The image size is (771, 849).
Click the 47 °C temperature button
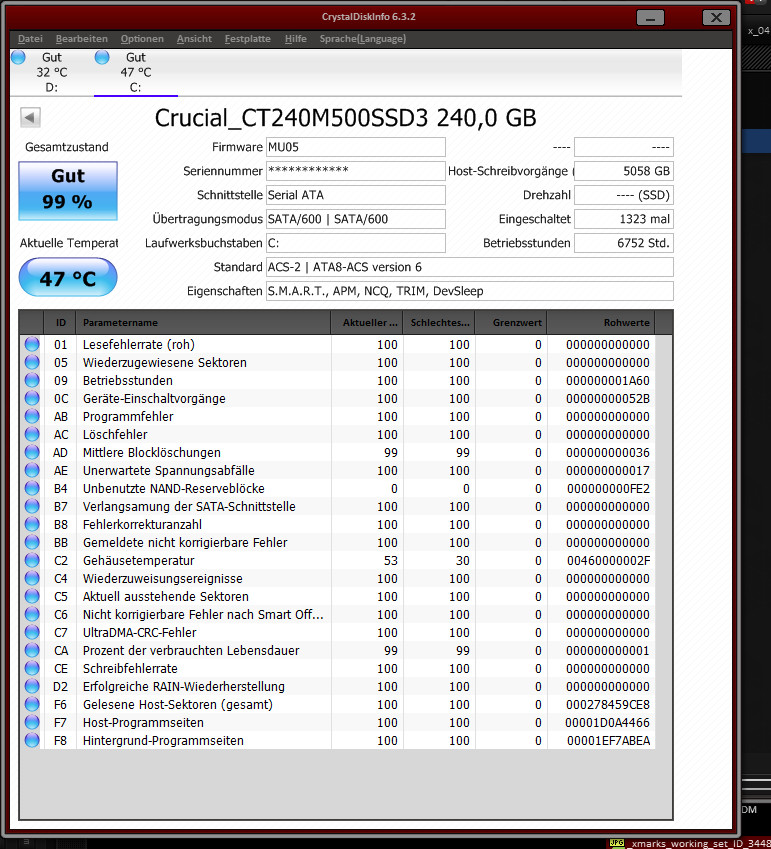pos(68,278)
